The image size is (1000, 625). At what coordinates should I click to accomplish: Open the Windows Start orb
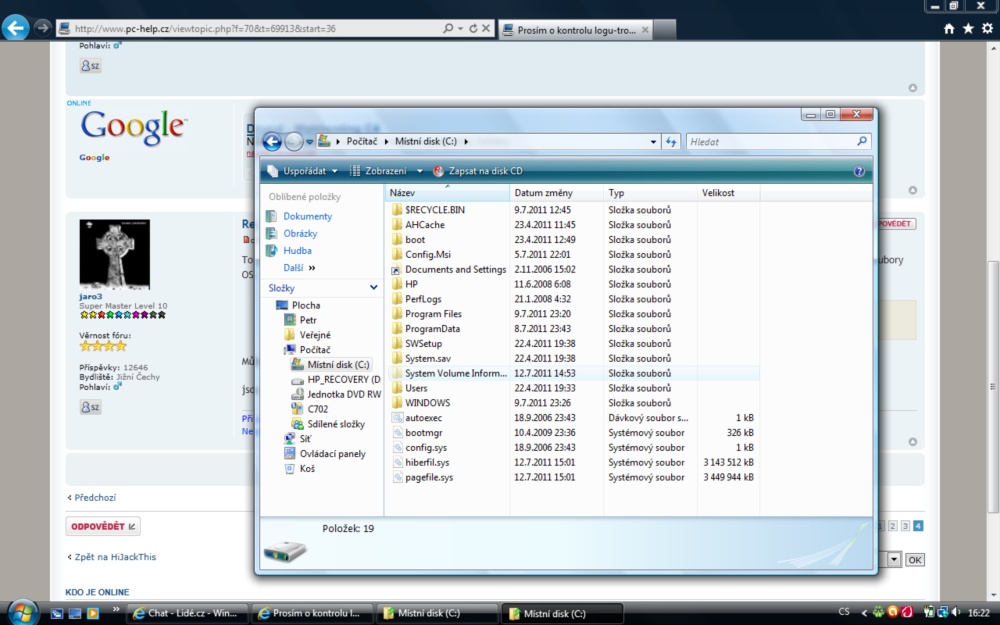tap(23, 612)
